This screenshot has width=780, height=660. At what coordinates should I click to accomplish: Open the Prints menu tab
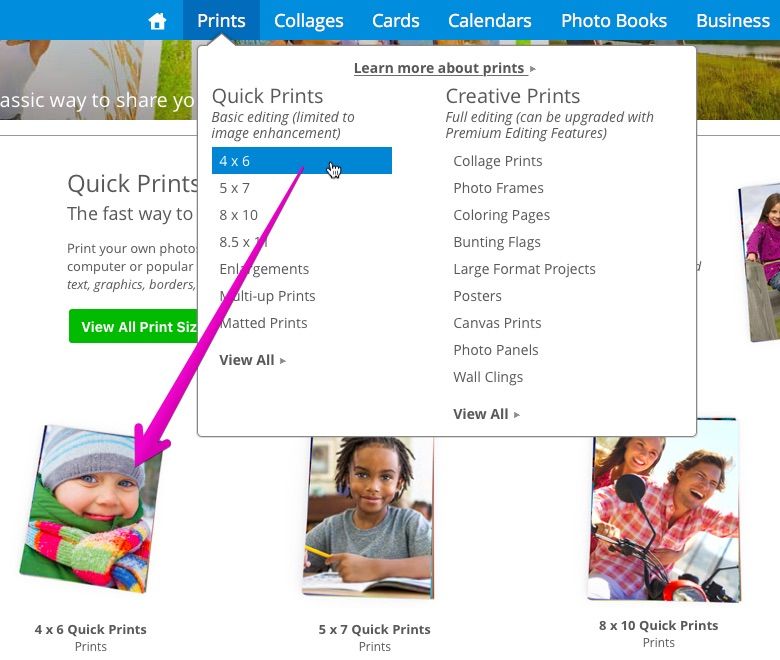(221, 21)
